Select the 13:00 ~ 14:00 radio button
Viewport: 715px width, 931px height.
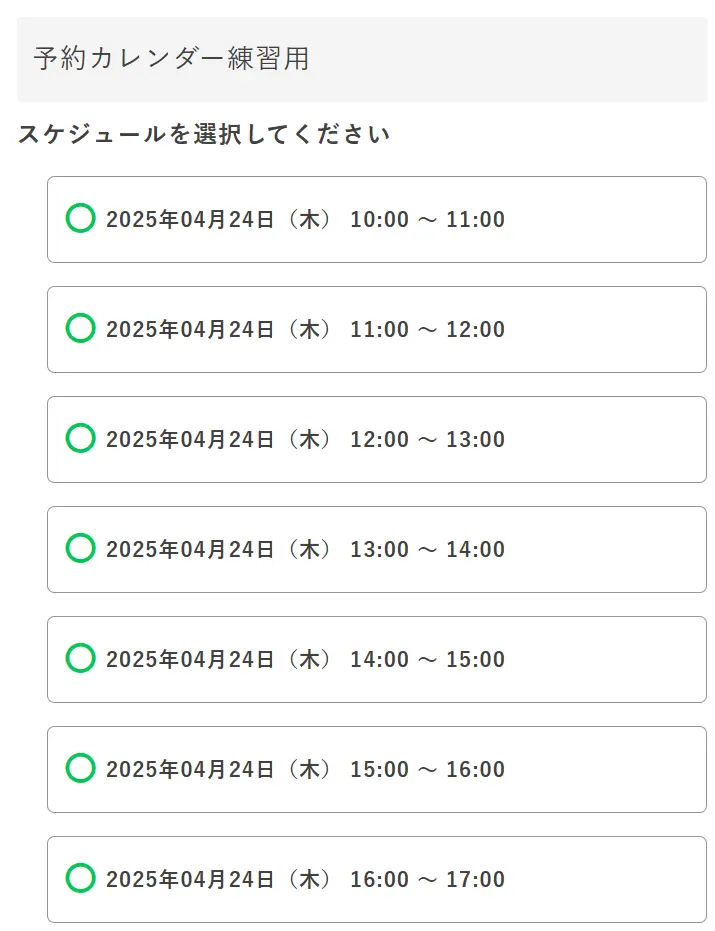click(x=80, y=548)
